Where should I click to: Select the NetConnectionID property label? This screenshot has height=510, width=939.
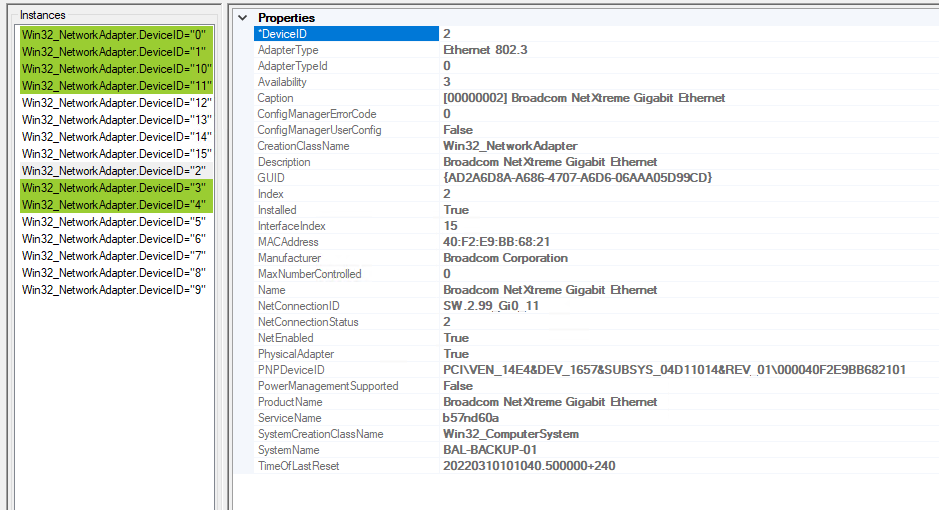point(298,306)
